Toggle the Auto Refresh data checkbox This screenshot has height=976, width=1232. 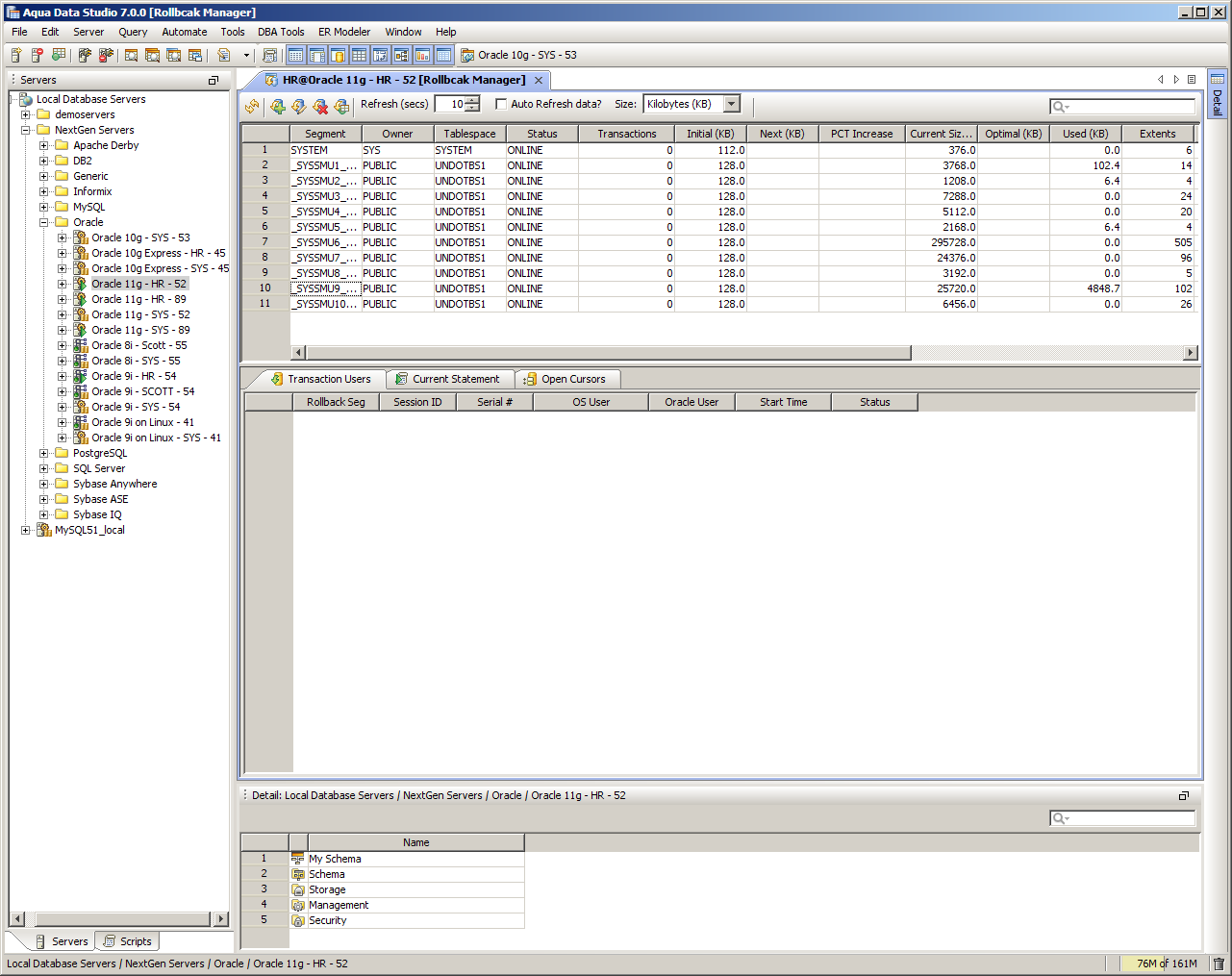501,104
